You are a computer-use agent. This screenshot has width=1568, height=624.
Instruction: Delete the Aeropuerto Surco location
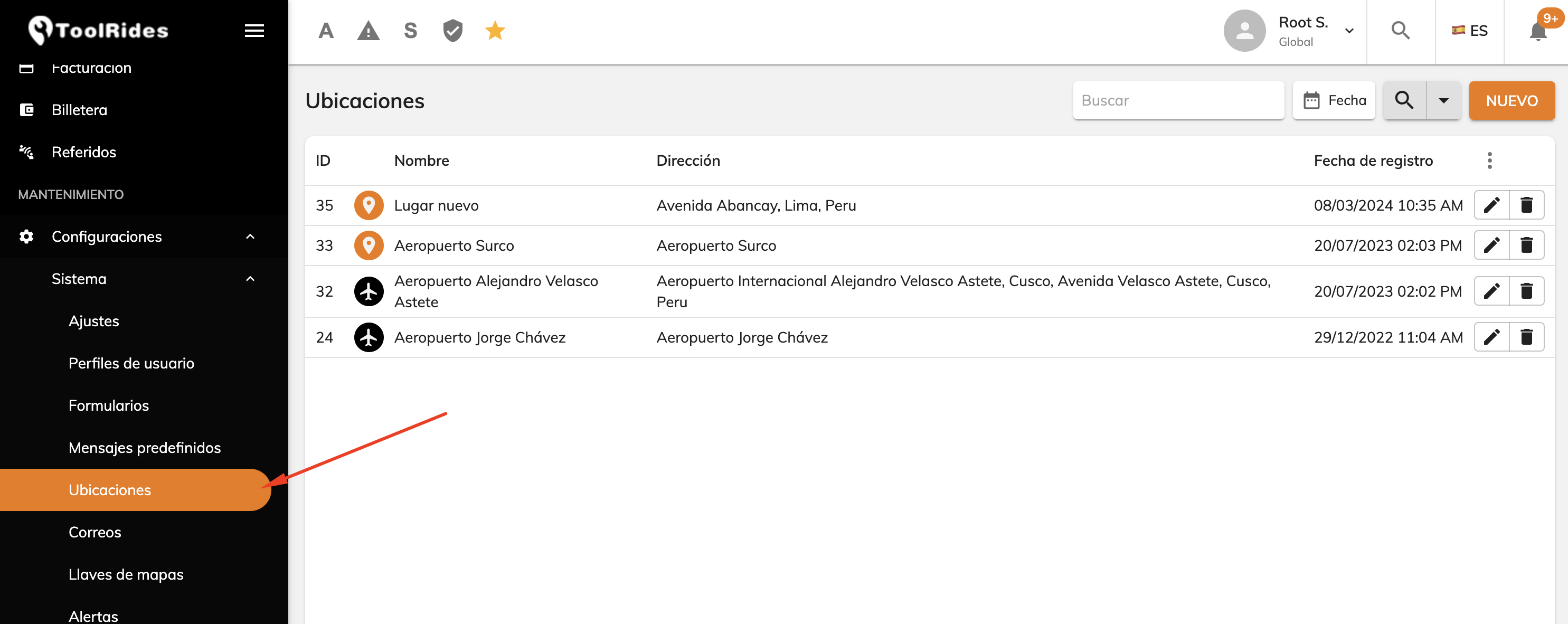pyautogui.click(x=1526, y=245)
